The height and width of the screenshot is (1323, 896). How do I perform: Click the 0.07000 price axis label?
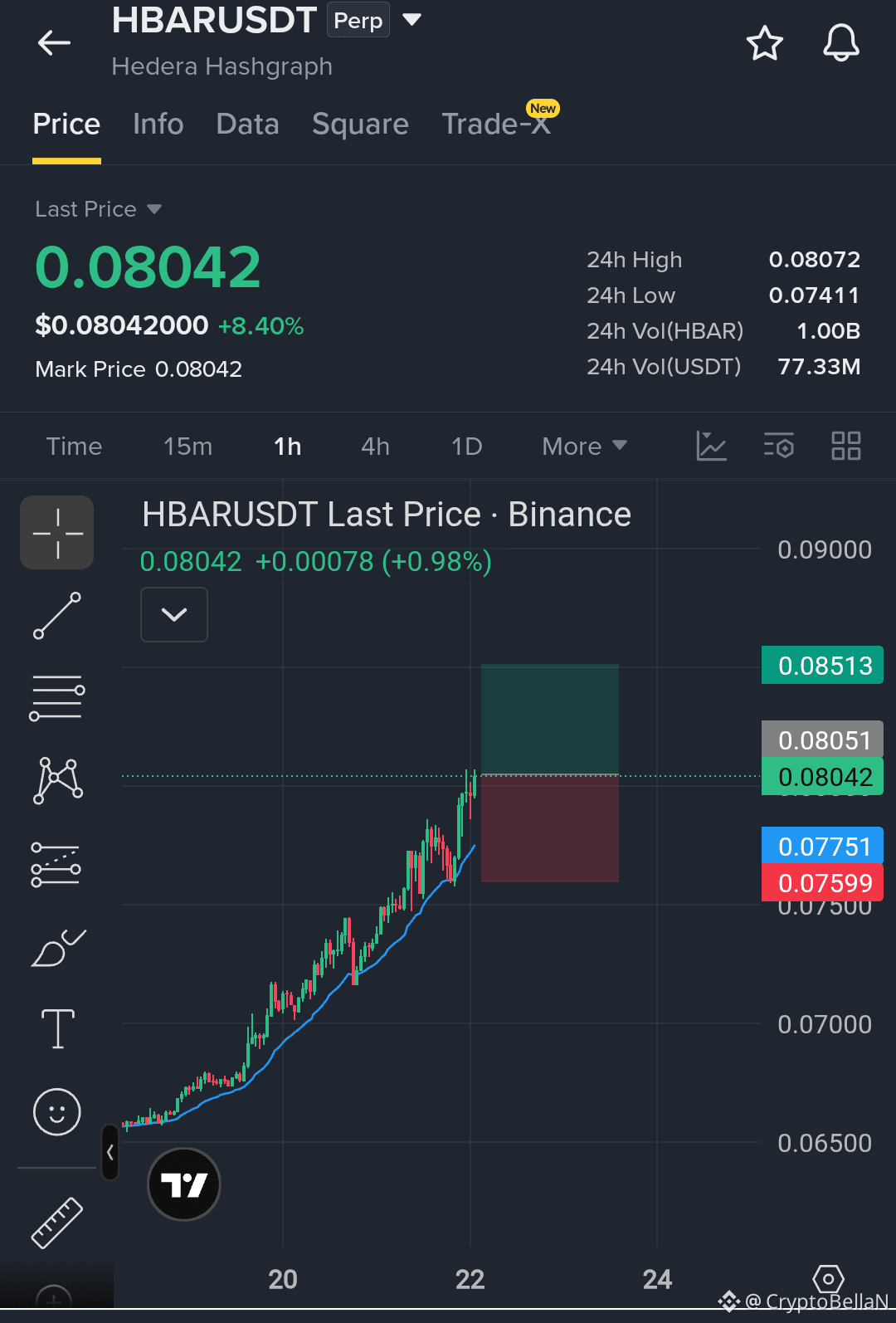click(x=824, y=1024)
